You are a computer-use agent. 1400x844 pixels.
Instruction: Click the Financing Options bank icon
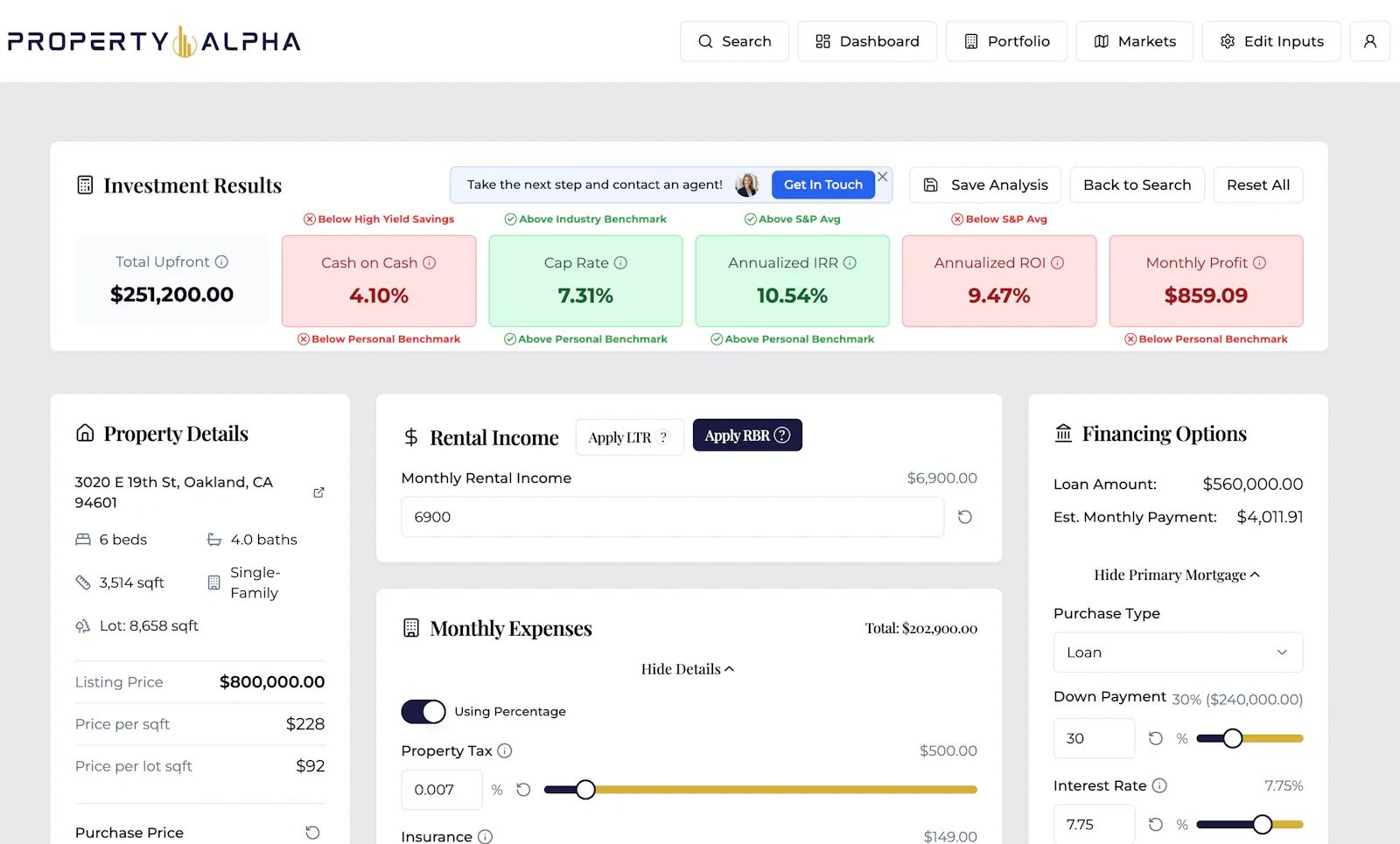(x=1063, y=433)
